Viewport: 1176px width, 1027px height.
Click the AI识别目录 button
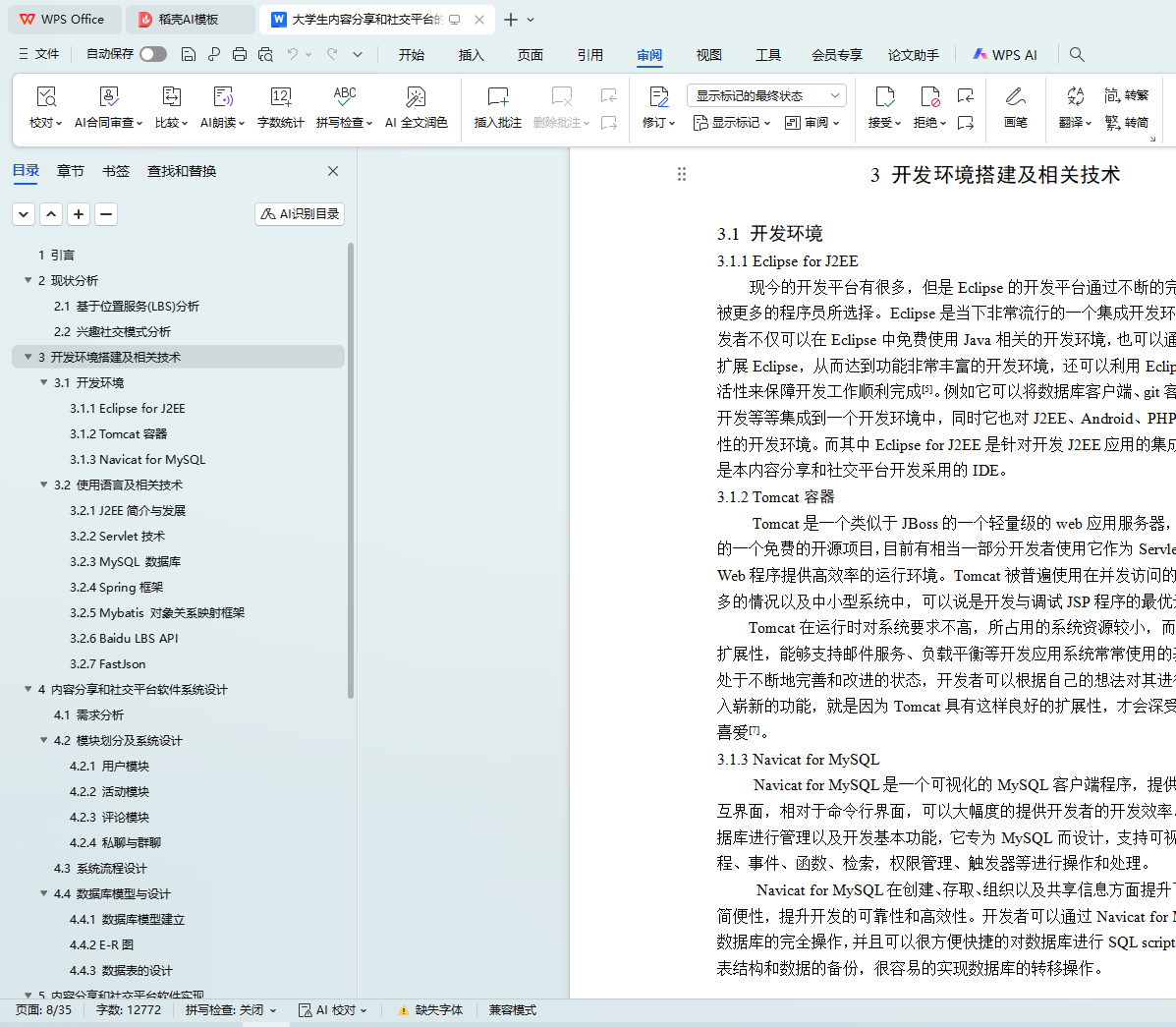[300, 213]
